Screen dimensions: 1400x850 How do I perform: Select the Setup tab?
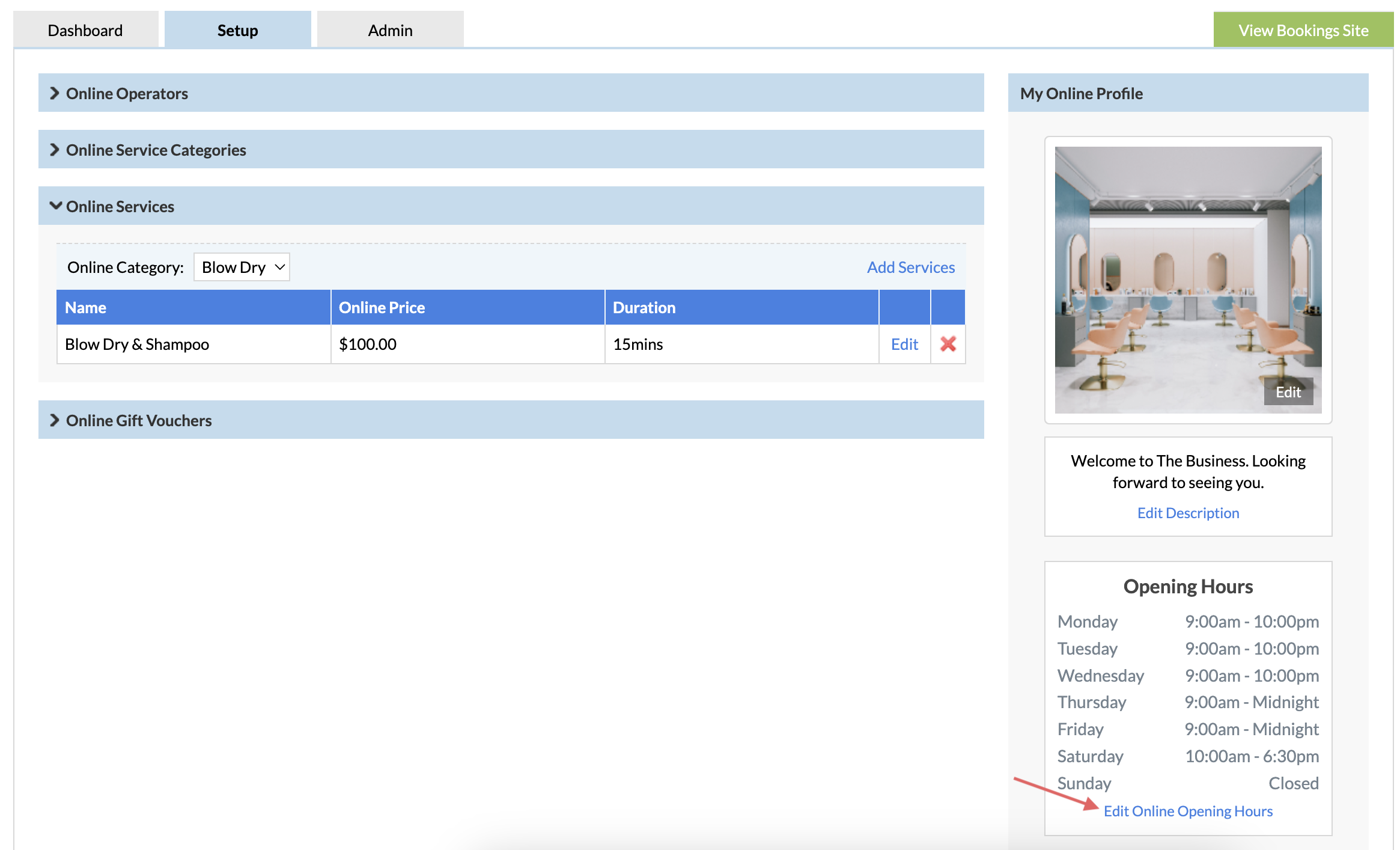tap(237, 30)
